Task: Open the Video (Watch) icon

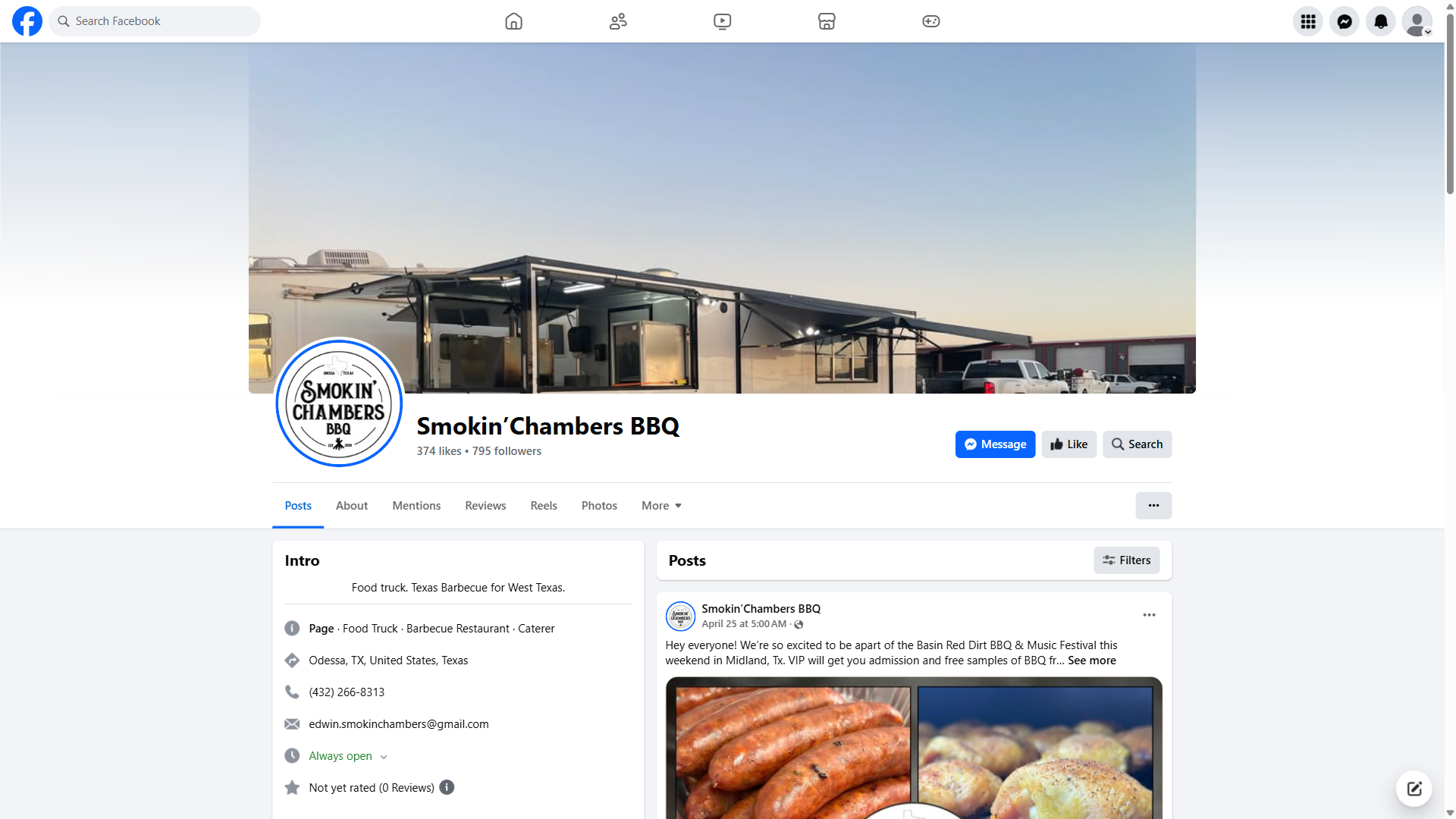Action: [722, 21]
